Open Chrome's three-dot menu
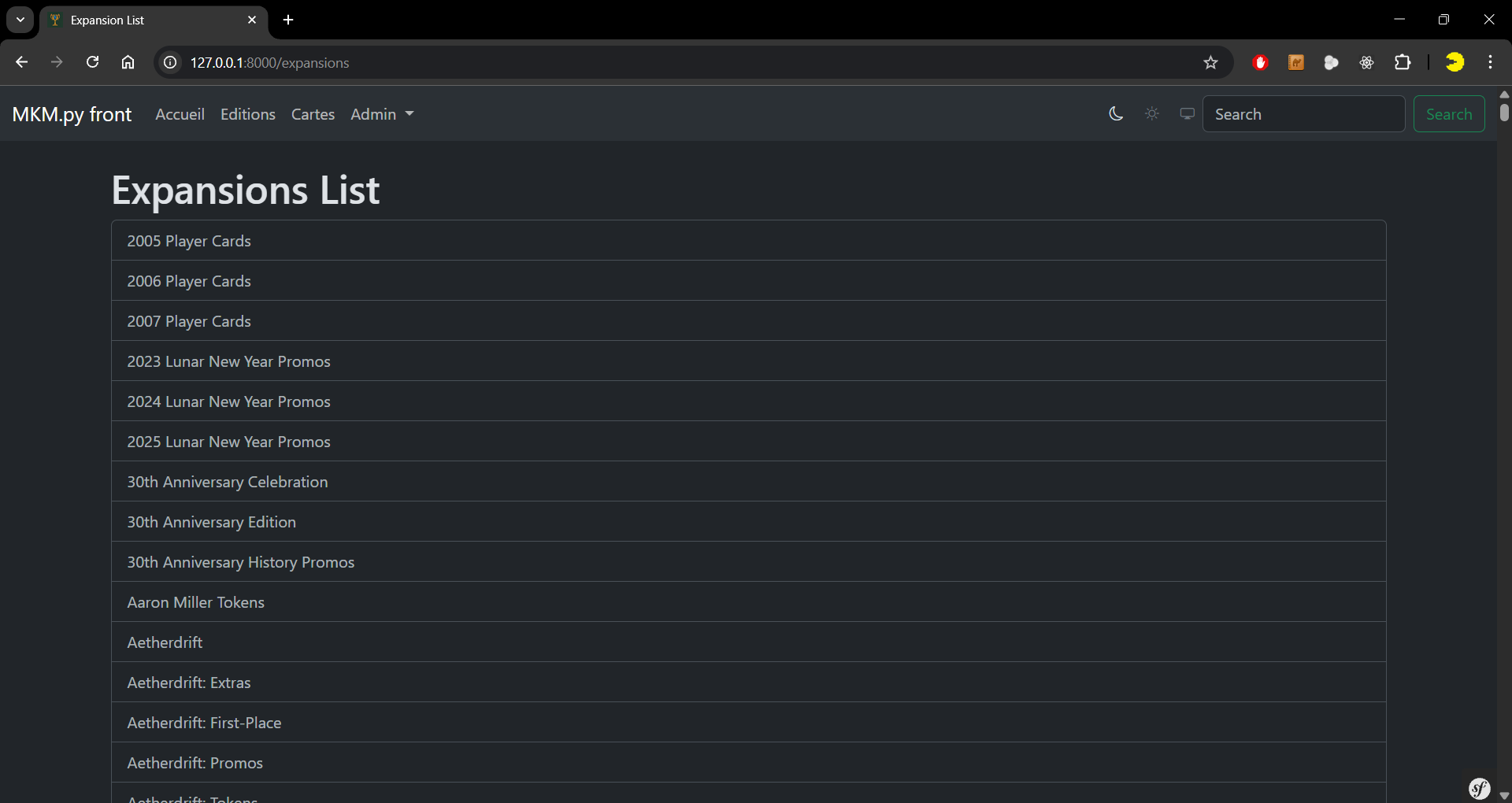1512x803 pixels. (x=1490, y=62)
